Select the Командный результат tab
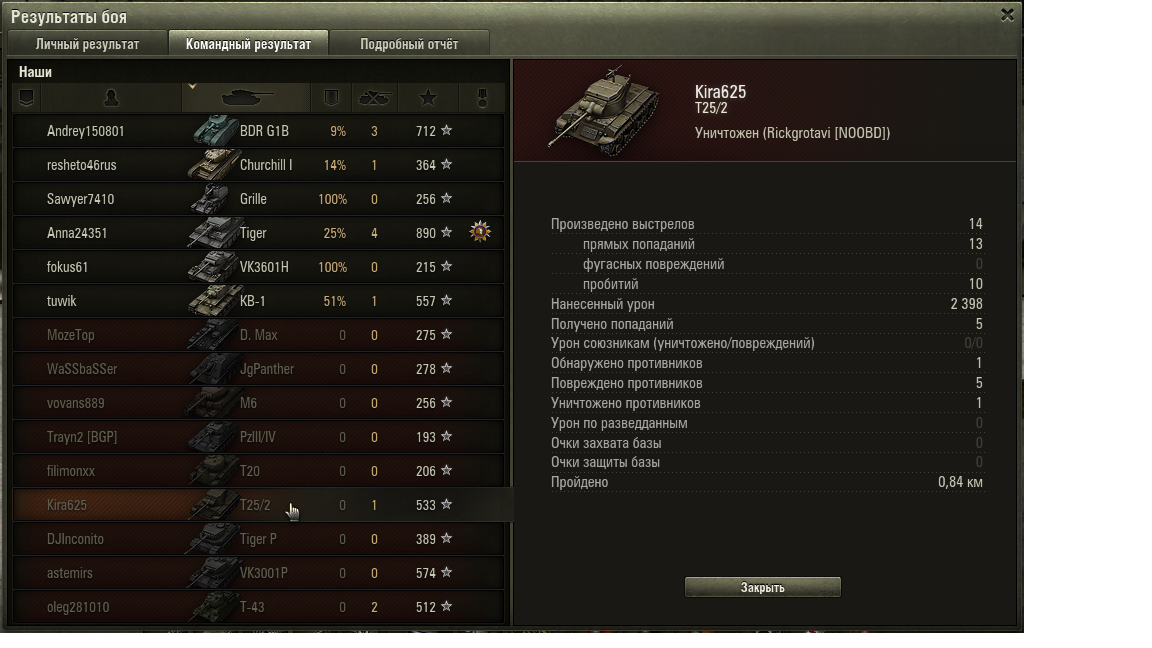 click(248, 44)
